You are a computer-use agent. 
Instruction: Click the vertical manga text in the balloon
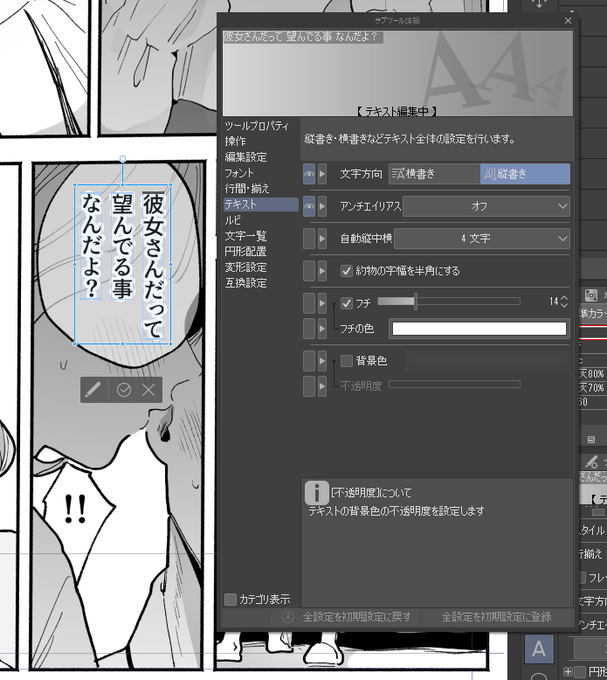pyautogui.click(x=123, y=265)
